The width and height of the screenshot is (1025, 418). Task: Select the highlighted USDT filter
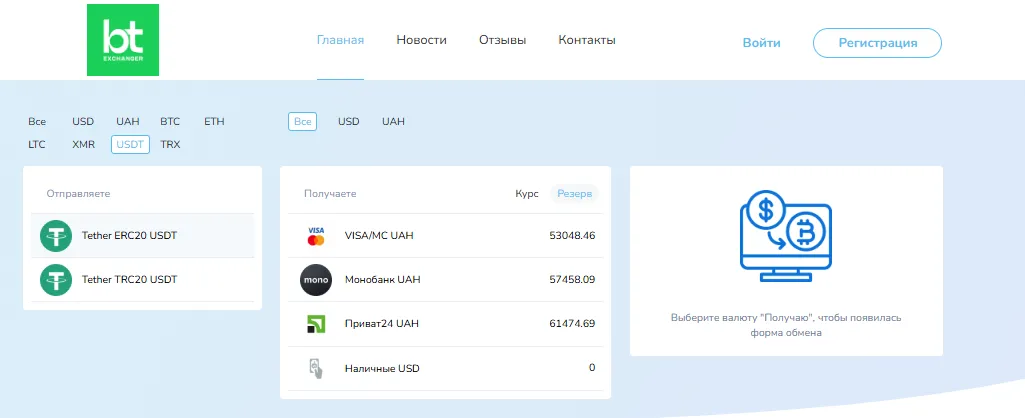(x=130, y=145)
